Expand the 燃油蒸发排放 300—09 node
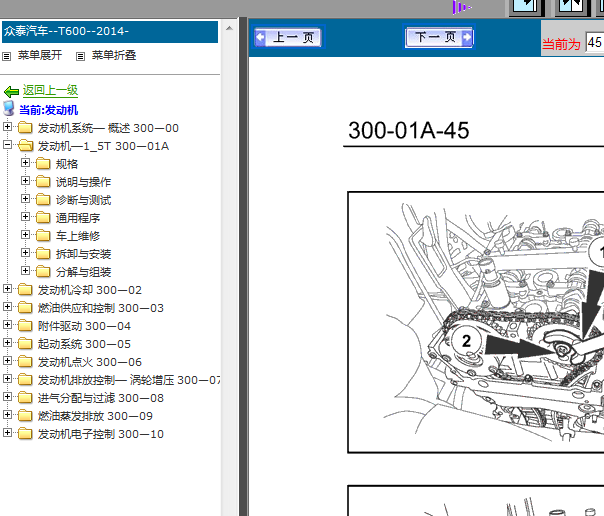This screenshot has width=604, height=516. 7,414
